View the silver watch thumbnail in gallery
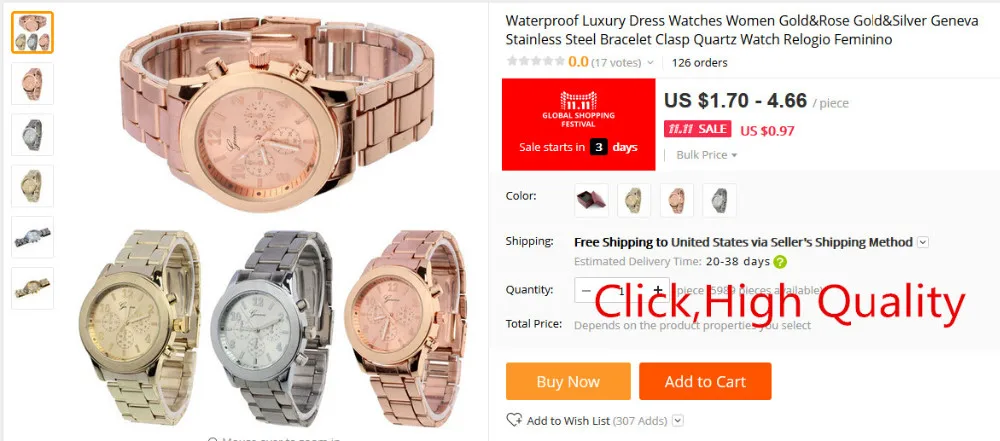This screenshot has width=1000, height=441. 33,135
